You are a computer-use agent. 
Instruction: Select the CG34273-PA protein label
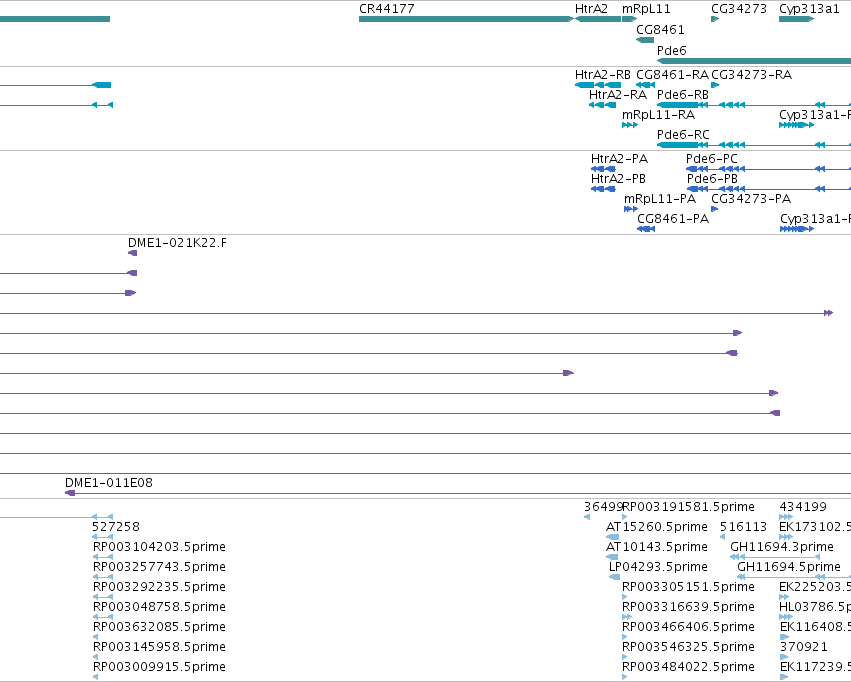click(x=751, y=199)
